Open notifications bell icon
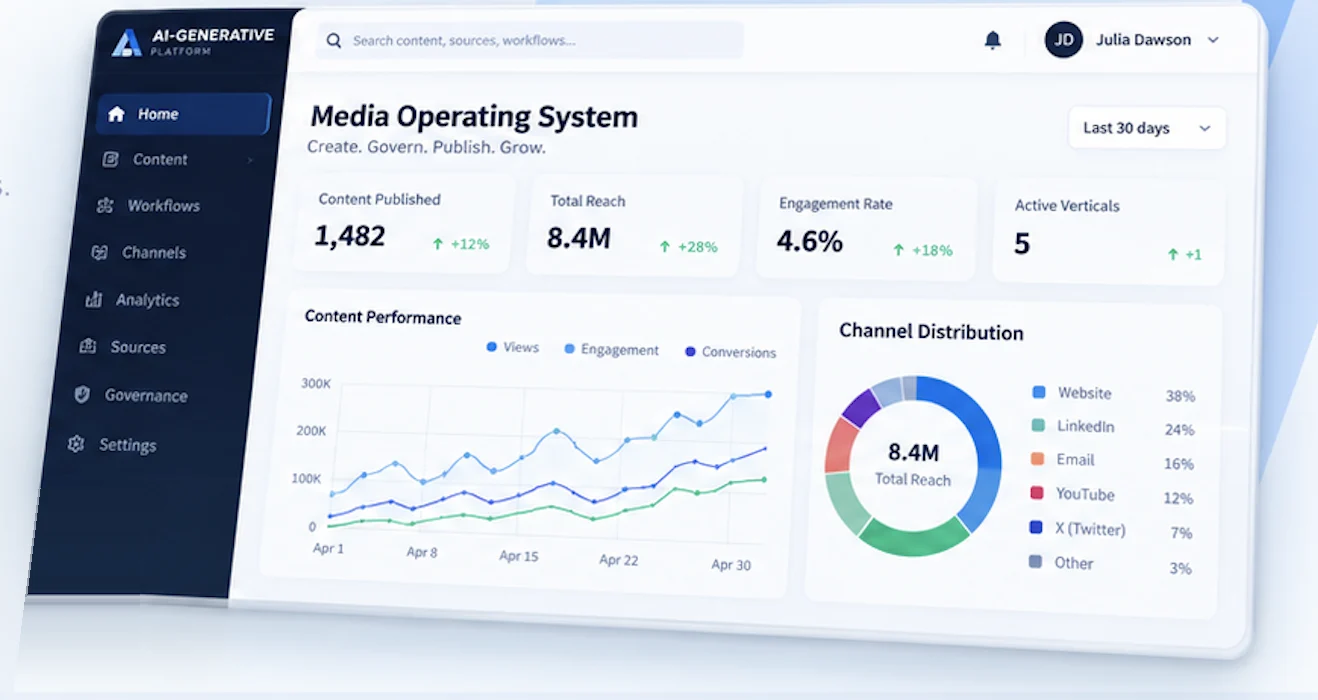1318x700 pixels. pos(992,40)
